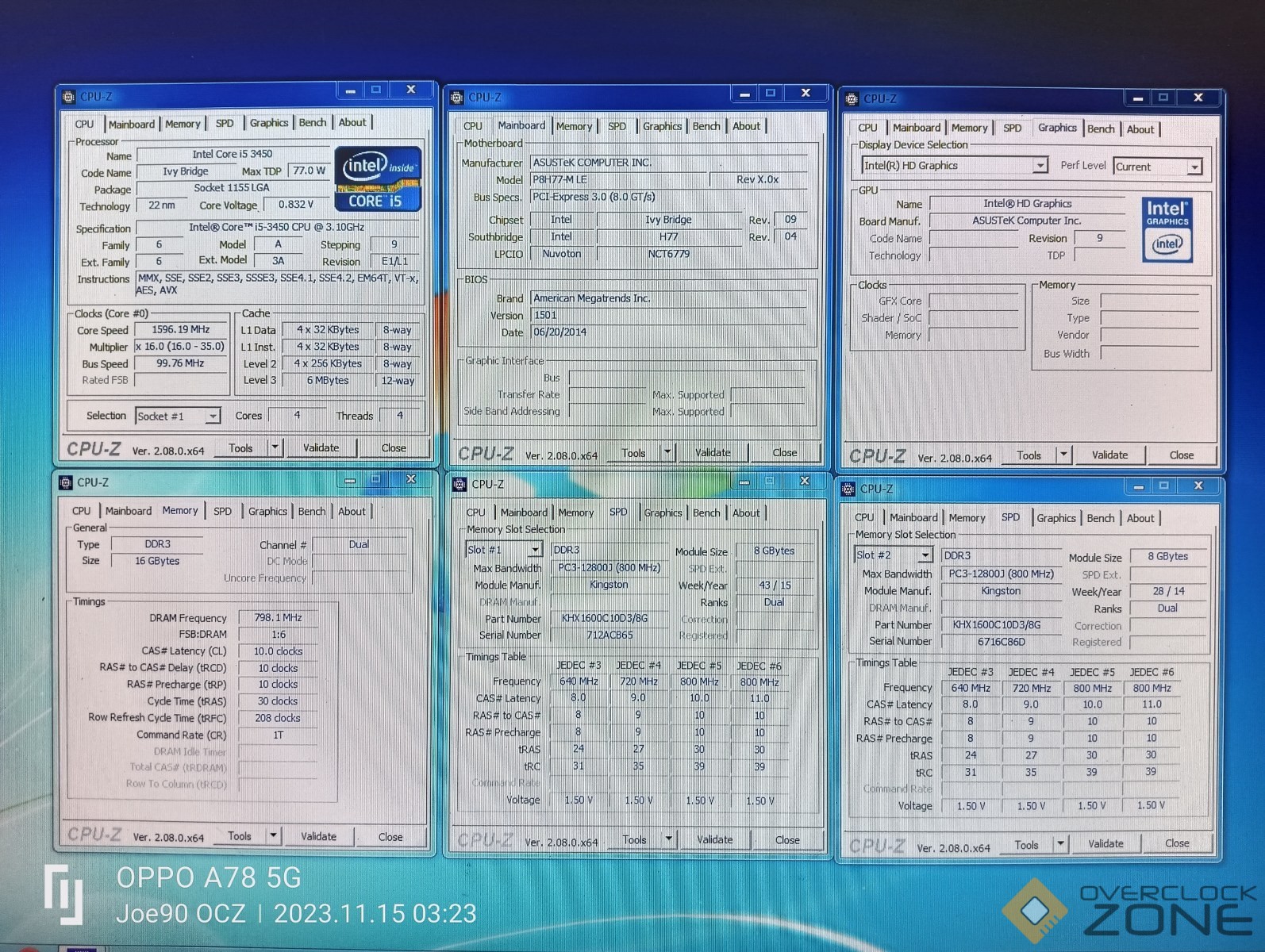
Task: Click Part Number KHX1600C10D3/8G in Slot #1 window
Action: 604,618
